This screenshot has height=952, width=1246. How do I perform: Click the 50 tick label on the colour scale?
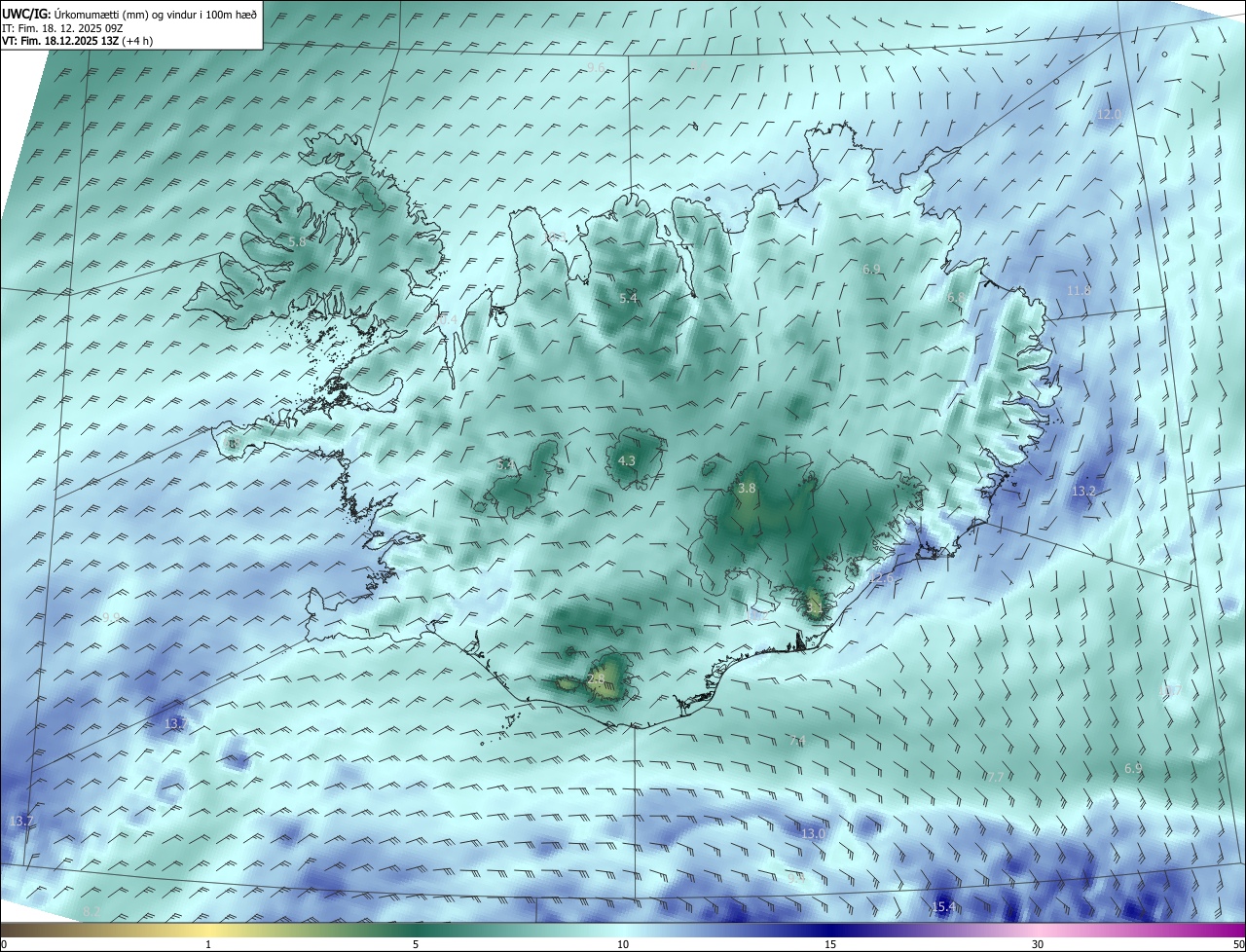point(1238,944)
